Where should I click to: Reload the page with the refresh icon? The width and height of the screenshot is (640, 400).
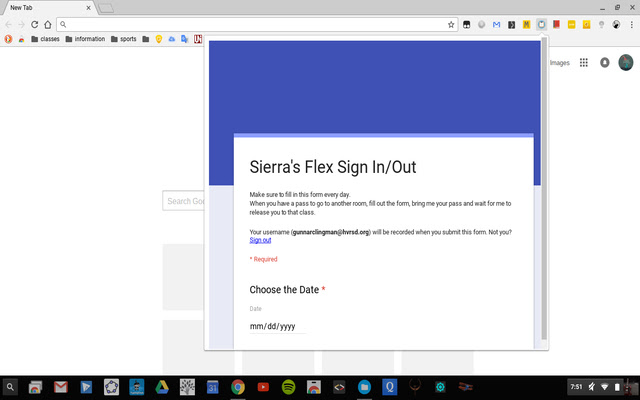[x=35, y=24]
